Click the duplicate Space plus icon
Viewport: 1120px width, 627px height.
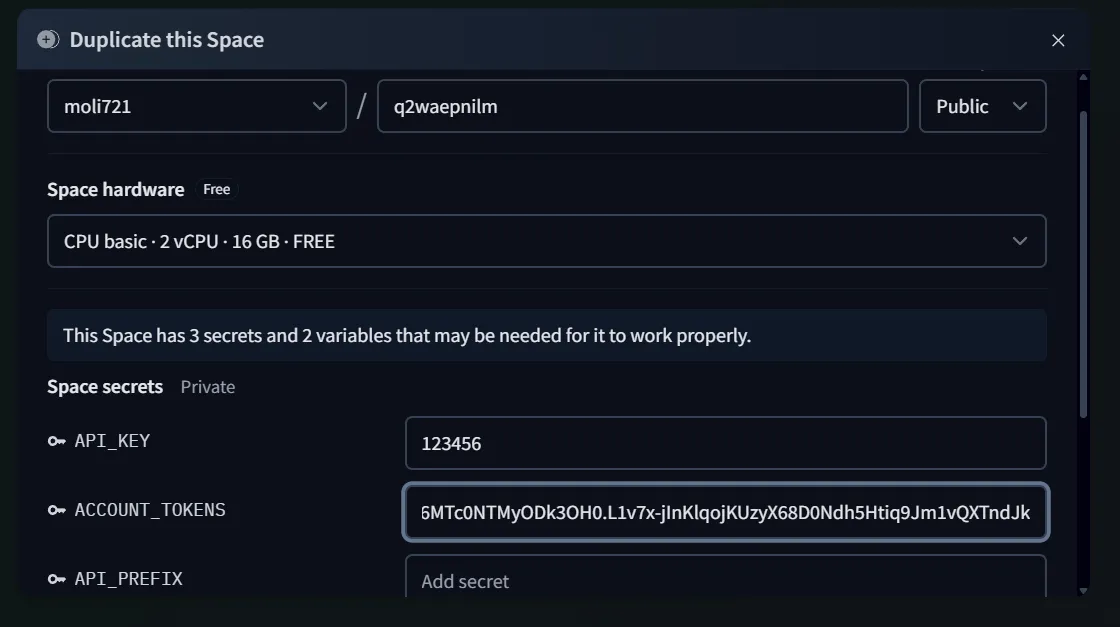(x=48, y=40)
